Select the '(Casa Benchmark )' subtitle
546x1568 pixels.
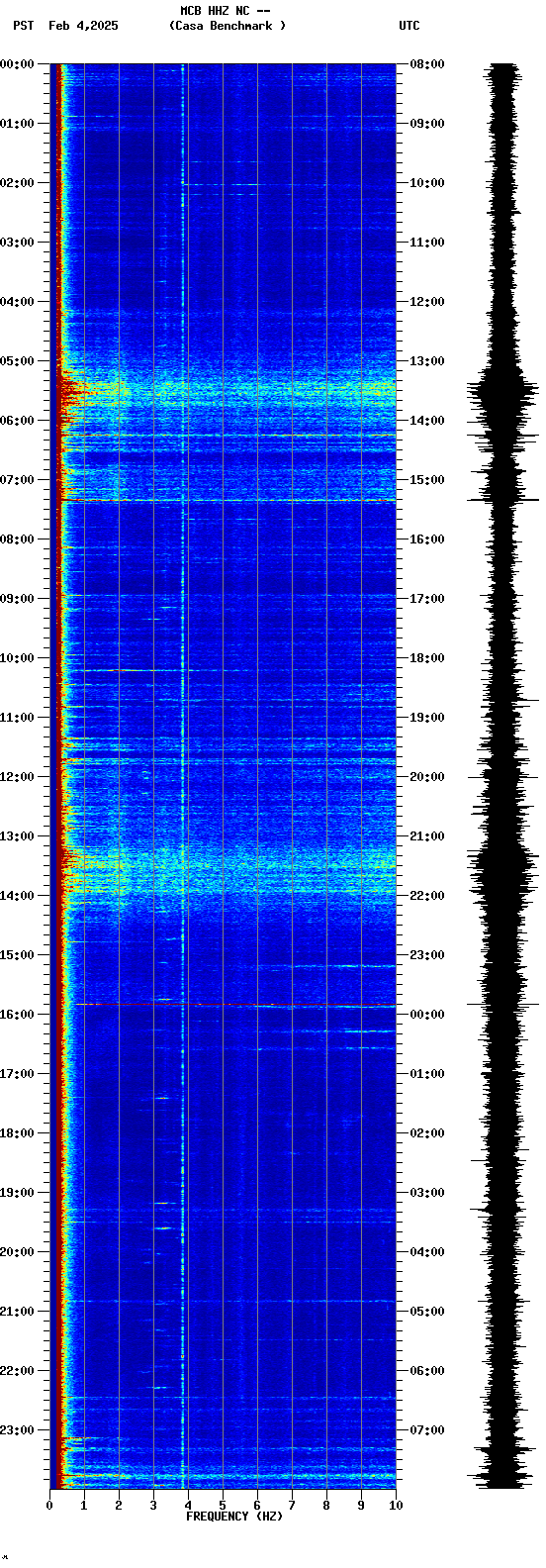tap(227, 26)
